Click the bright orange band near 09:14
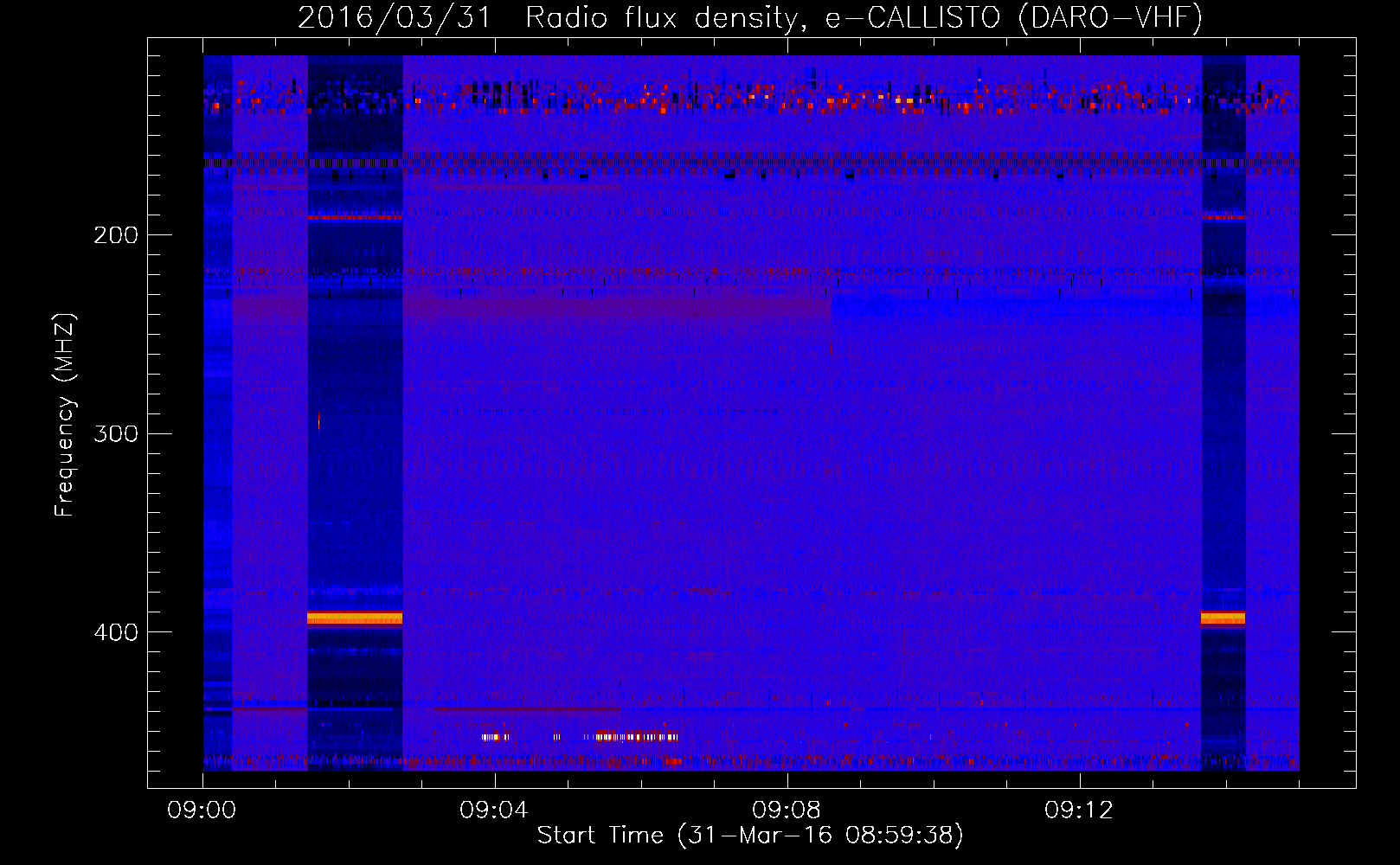 tap(1223, 618)
